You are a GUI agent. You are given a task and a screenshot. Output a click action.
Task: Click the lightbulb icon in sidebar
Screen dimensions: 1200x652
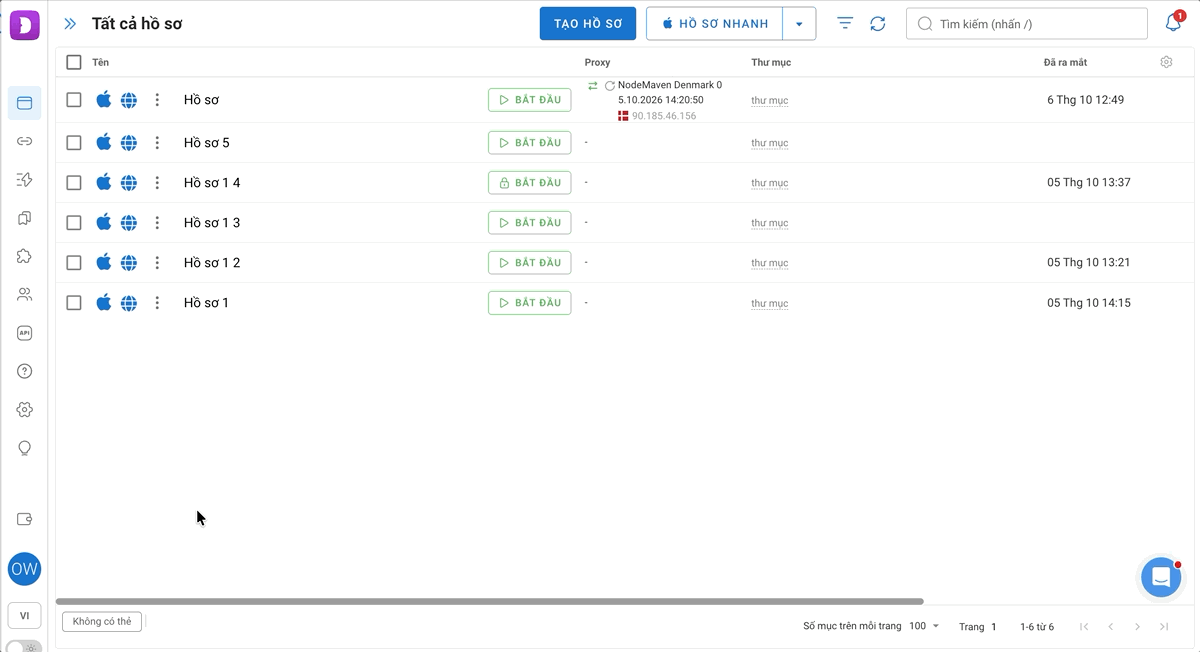pyautogui.click(x=25, y=448)
